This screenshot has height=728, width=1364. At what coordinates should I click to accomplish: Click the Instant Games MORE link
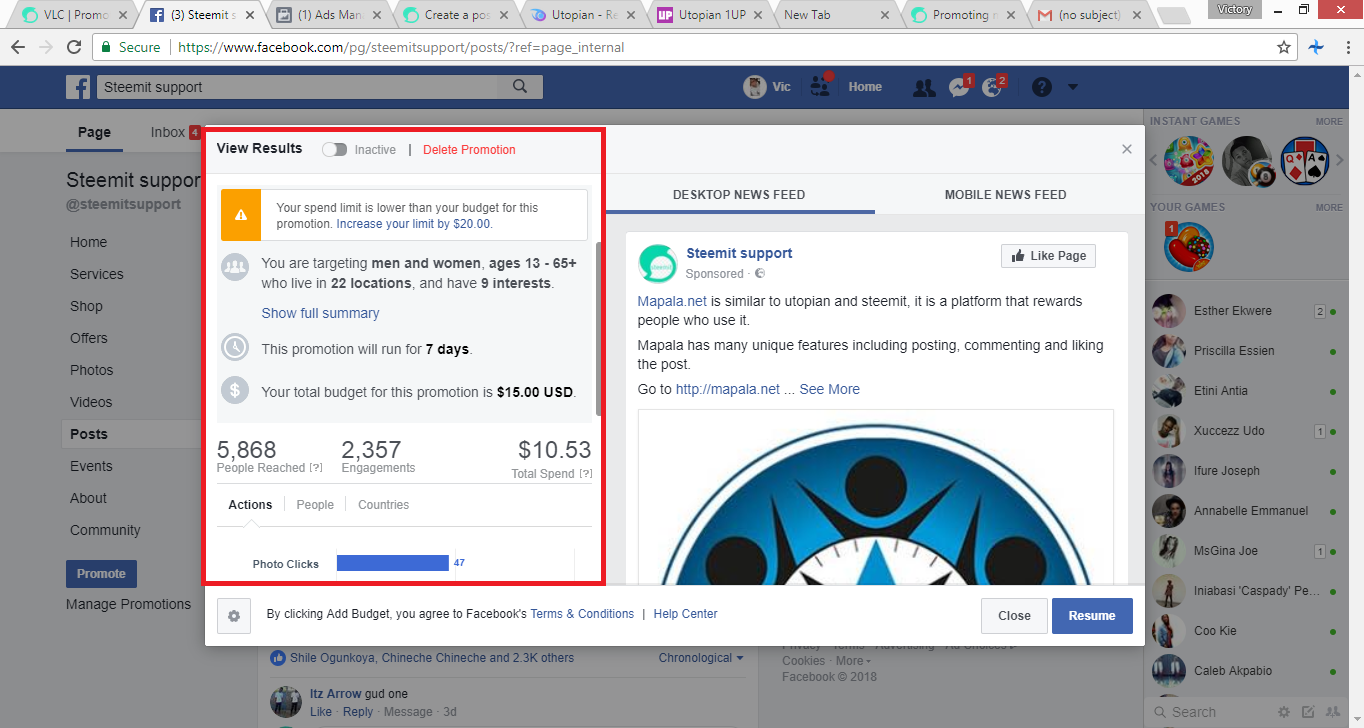point(1329,121)
